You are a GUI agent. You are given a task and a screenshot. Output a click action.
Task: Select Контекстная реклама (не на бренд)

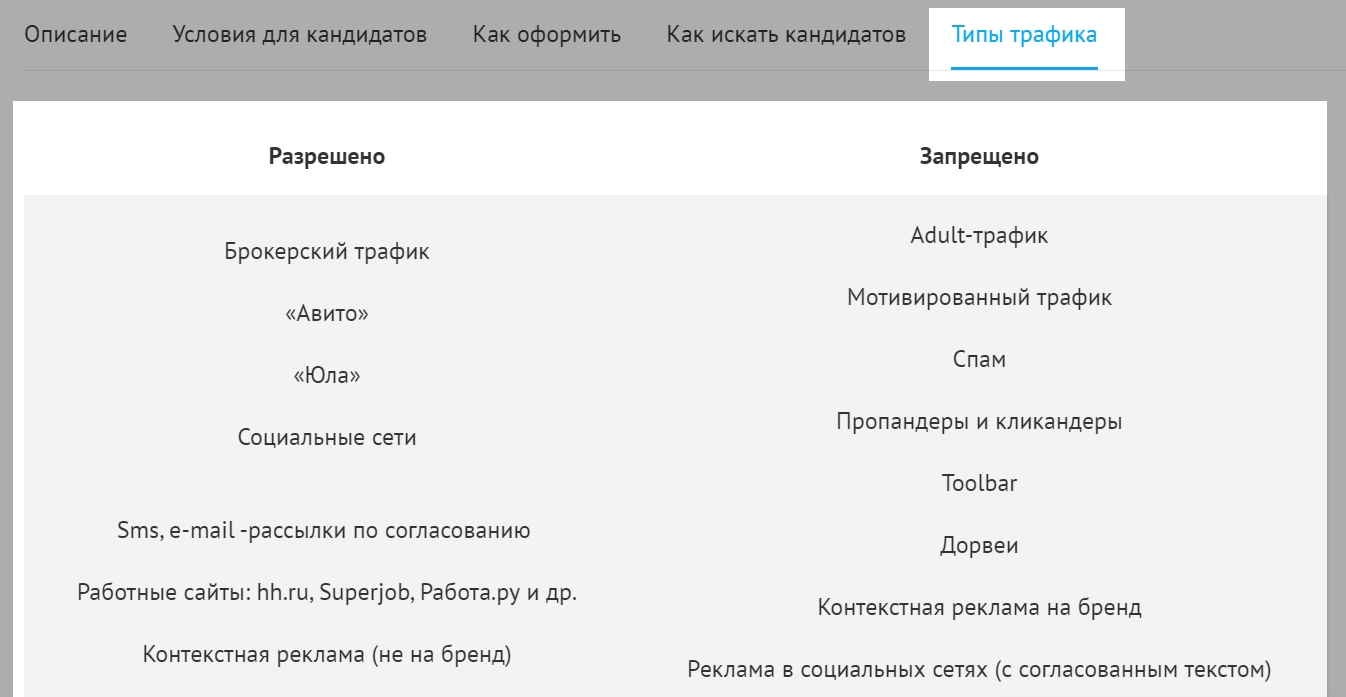click(x=327, y=655)
